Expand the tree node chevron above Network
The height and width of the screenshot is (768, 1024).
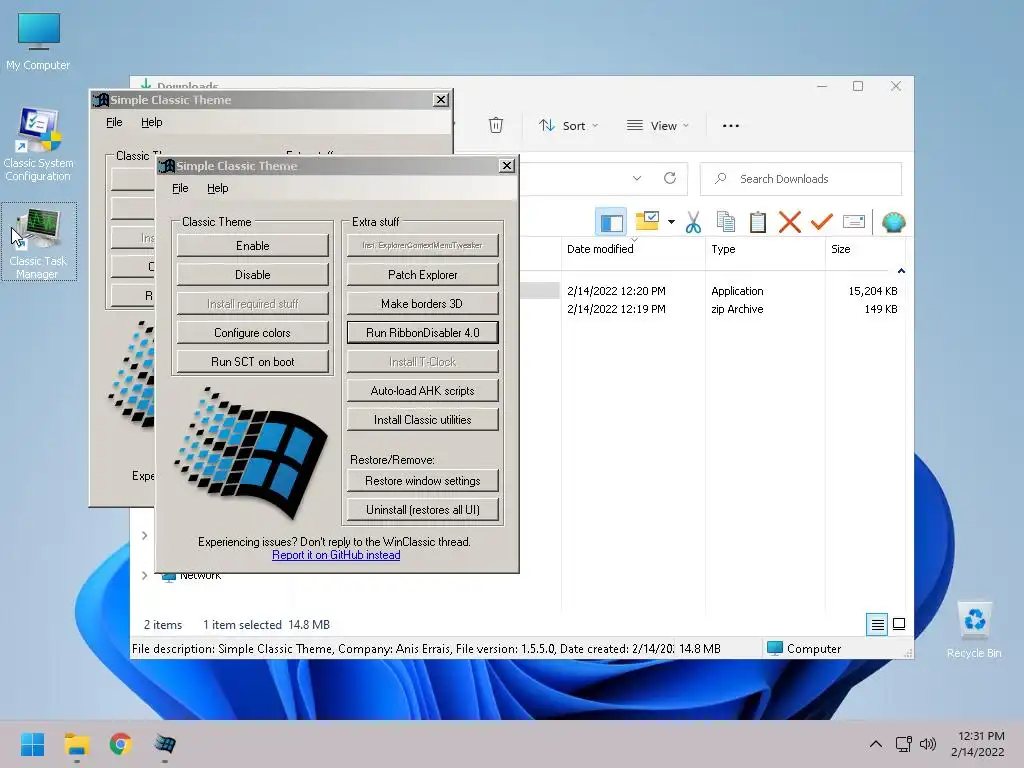(144, 536)
